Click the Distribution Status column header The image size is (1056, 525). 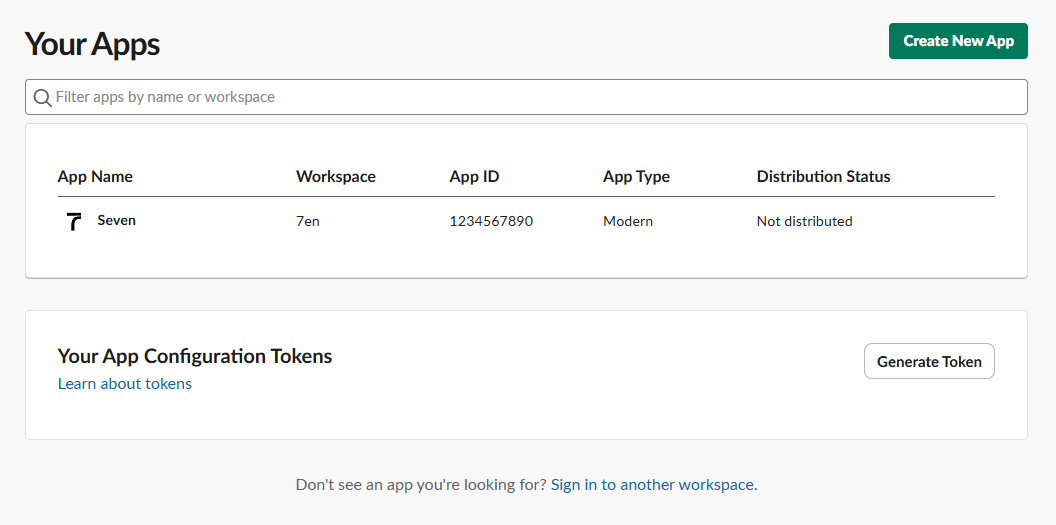(823, 176)
